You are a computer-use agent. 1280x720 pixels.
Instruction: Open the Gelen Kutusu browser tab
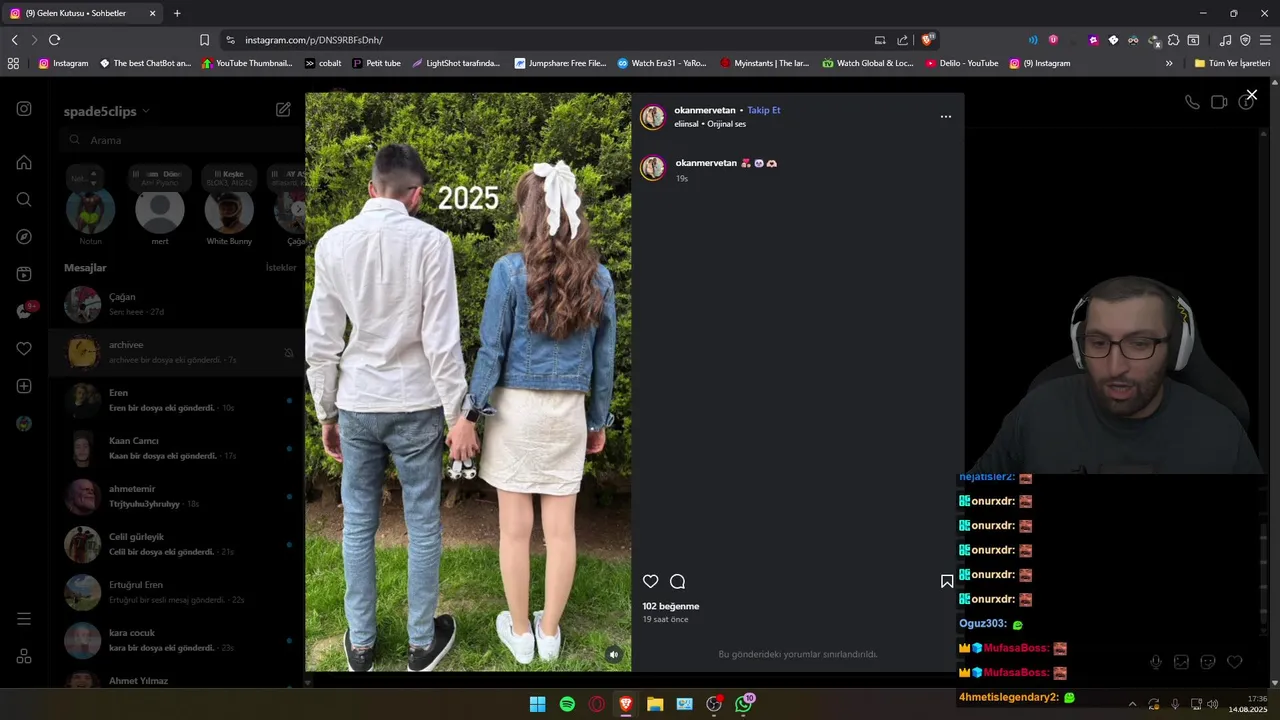84,13
